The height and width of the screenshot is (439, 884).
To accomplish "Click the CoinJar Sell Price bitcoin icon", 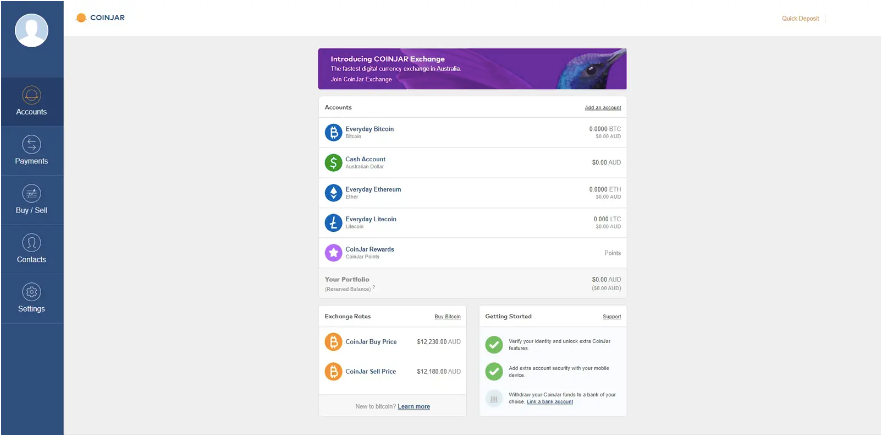I will (x=333, y=371).
